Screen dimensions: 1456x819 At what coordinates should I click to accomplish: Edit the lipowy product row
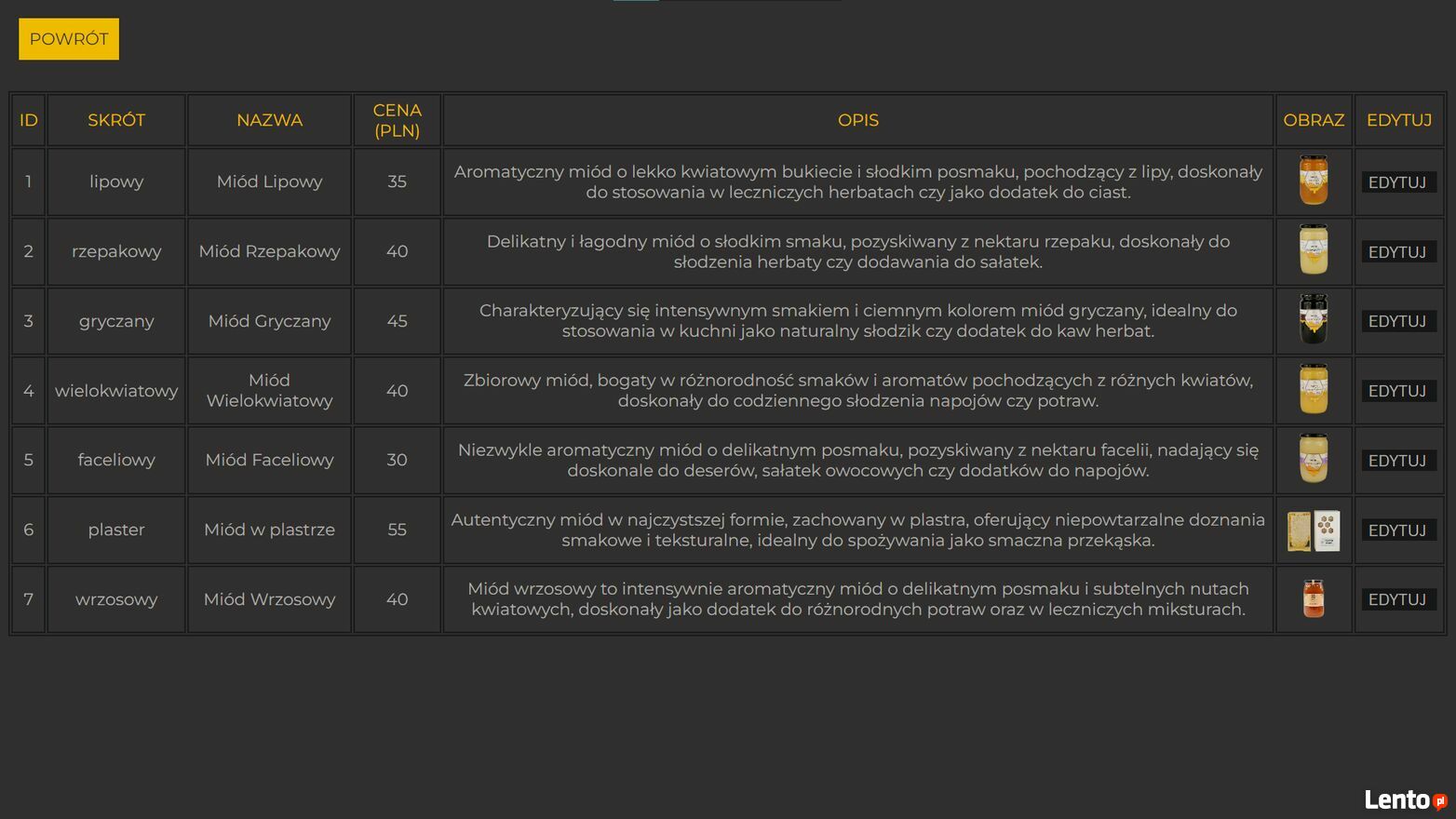tap(1398, 182)
